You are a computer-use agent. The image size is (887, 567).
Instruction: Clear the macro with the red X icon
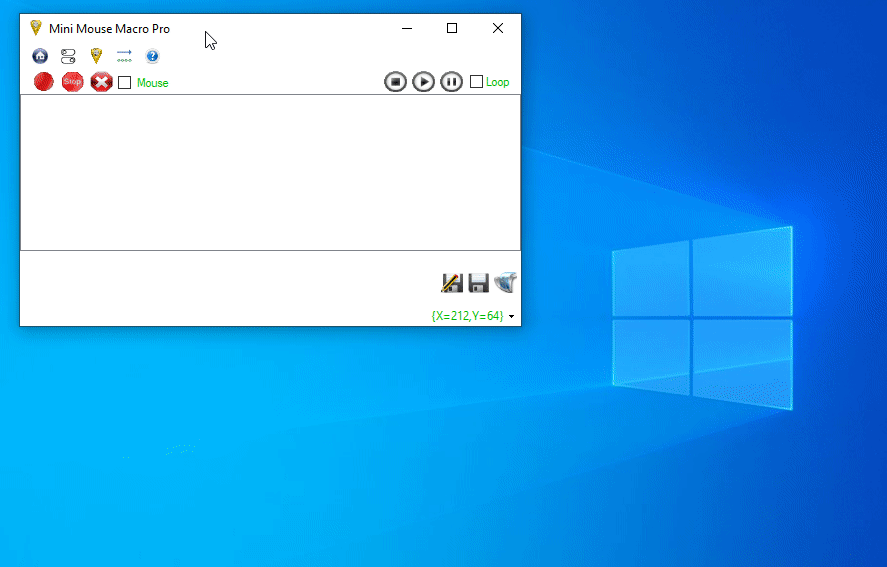(x=101, y=82)
